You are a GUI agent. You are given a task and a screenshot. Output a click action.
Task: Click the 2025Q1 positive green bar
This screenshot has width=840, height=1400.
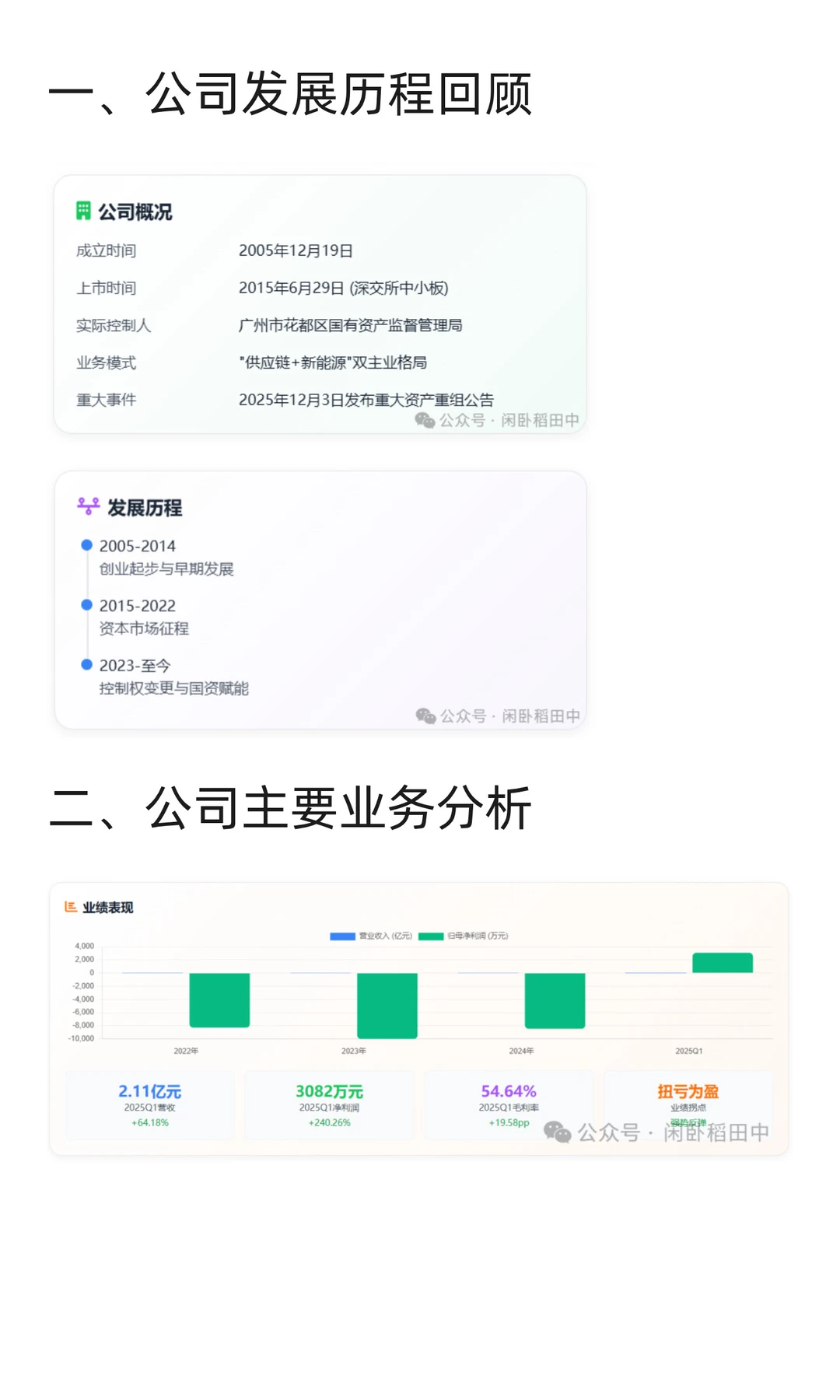click(x=723, y=963)
